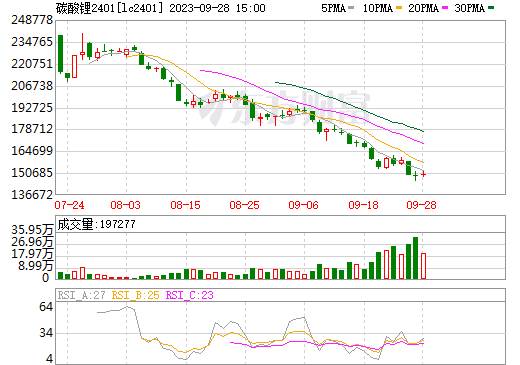This screenshot has height=365, width=520.
Task: Click the RSI_B:25 indicator label
Action: tap(135, 295)
